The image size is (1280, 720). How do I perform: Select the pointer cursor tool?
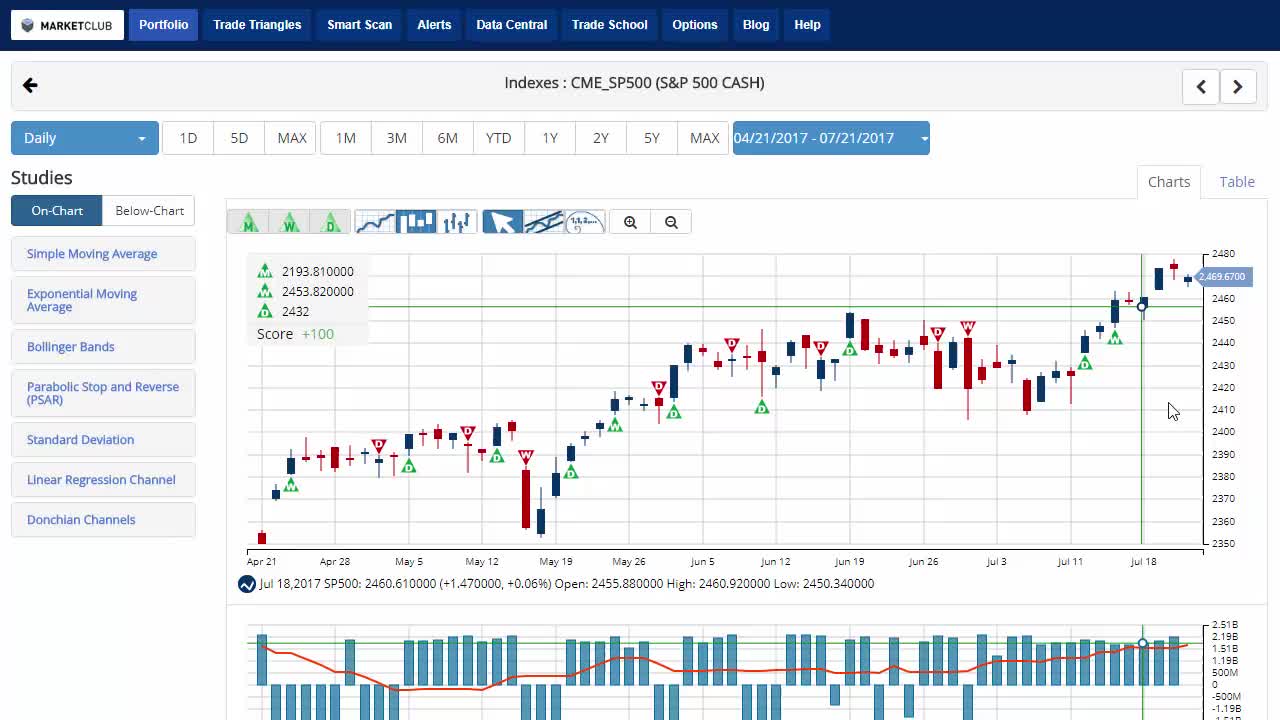click(x=503, y=222)
